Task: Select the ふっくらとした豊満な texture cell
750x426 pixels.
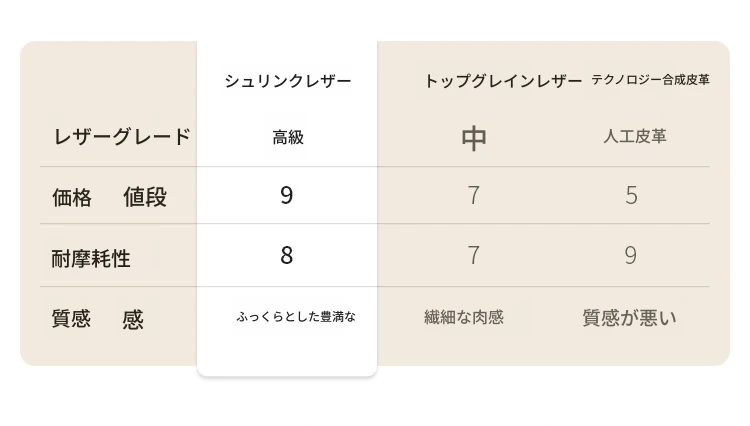Action: point(296,317)
